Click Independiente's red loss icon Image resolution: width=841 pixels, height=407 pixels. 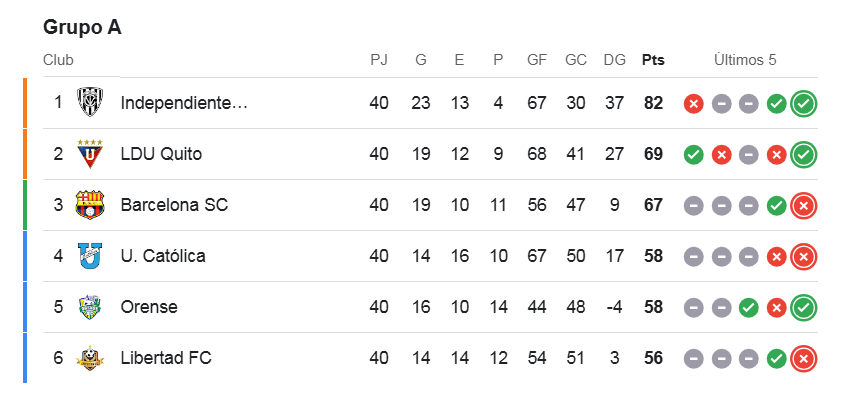pos(693,103)
